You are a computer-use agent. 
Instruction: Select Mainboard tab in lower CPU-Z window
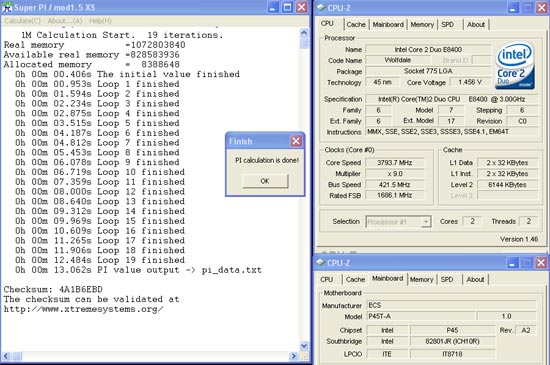click(388, 278)
